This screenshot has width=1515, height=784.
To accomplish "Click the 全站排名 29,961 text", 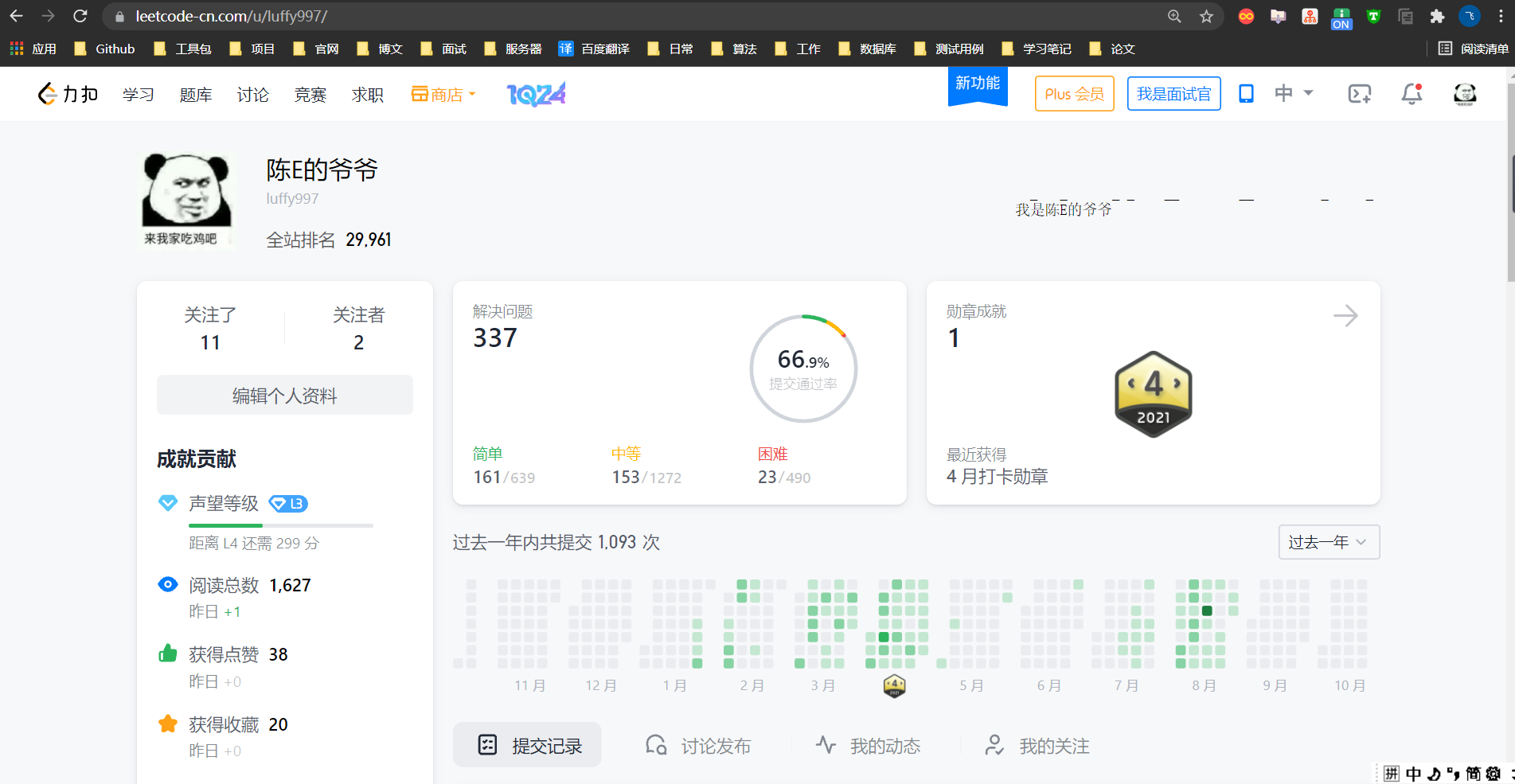I will [x=329, y=240].
